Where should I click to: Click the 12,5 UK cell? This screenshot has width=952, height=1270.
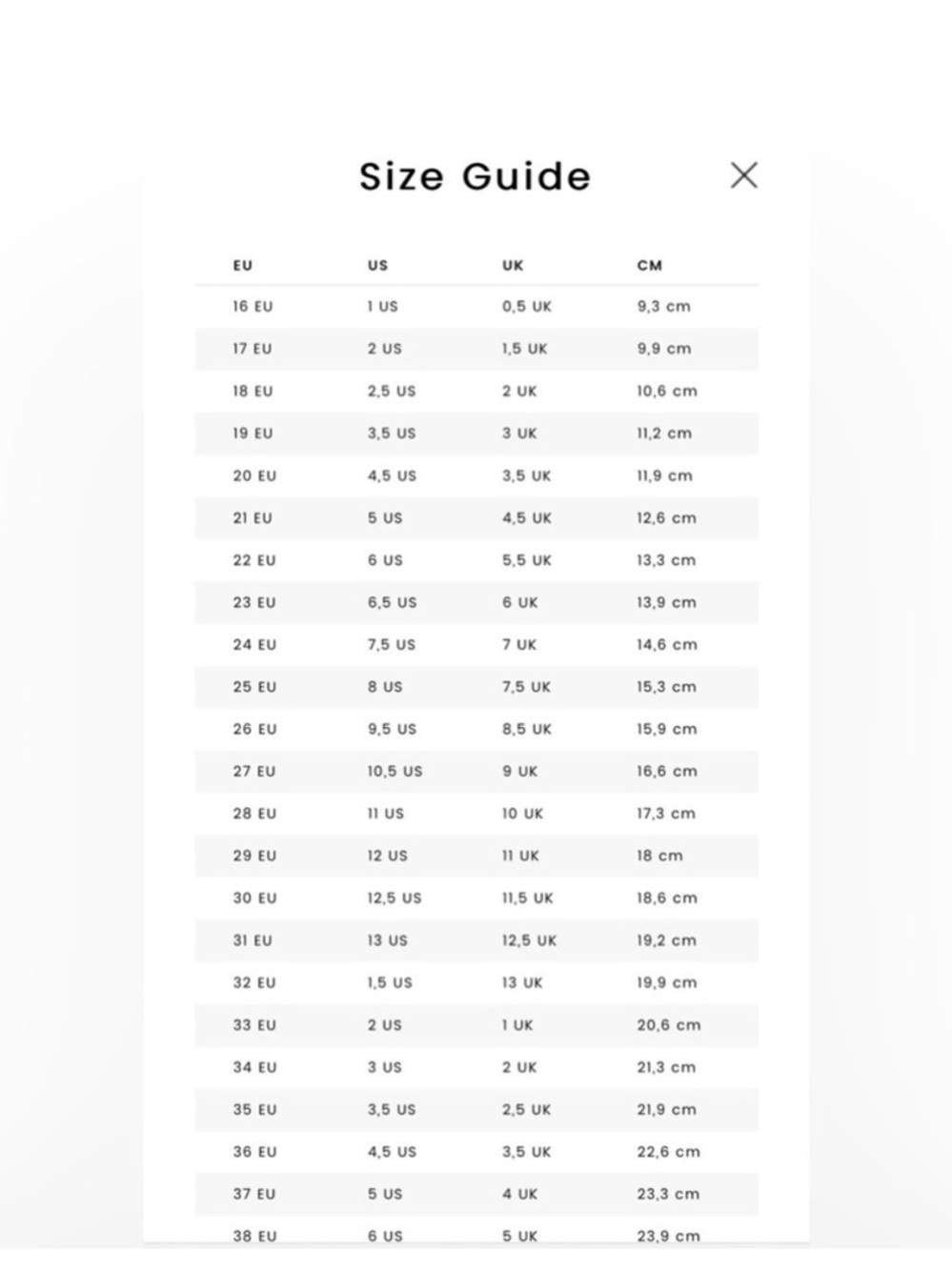pos(529,940)
